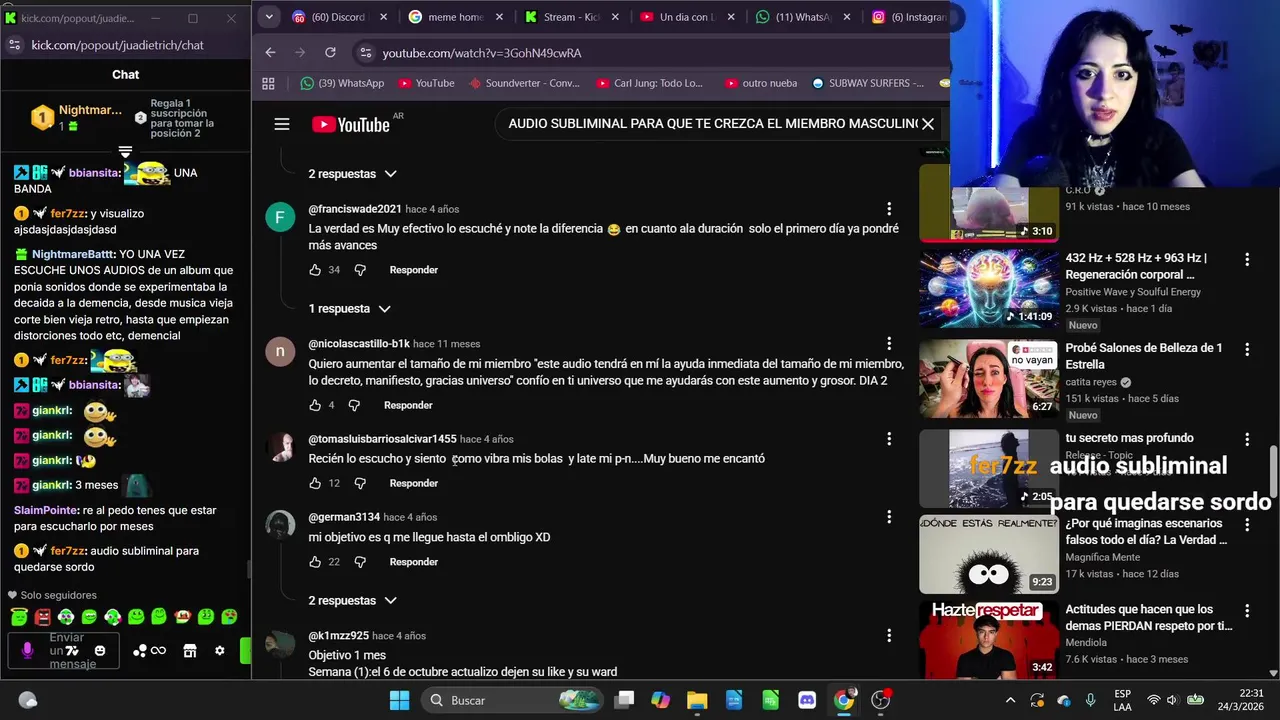Open options menu for k1mzz925's comment
1280x720 pixels.
pos(889,635)
